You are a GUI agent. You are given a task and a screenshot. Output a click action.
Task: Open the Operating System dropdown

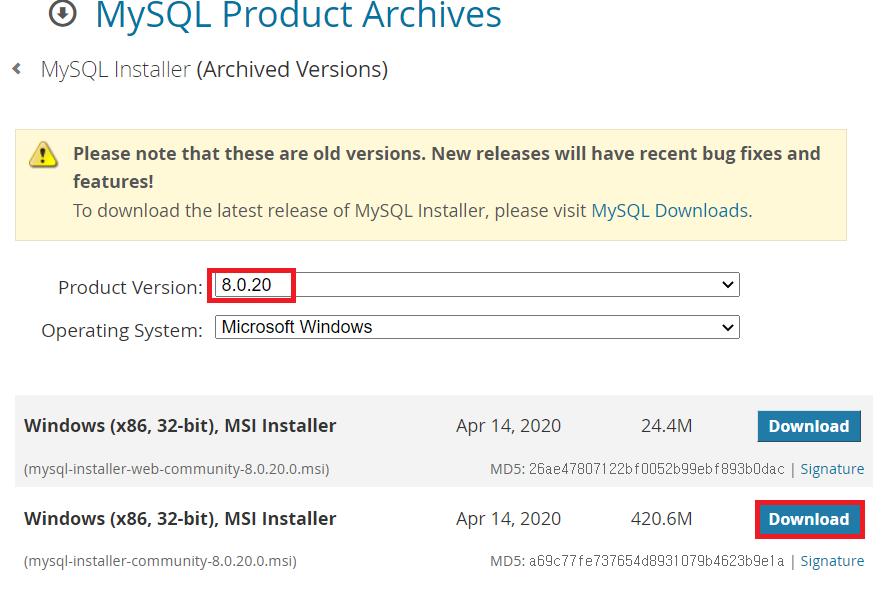pyautogui.click(x=477, y=327)
